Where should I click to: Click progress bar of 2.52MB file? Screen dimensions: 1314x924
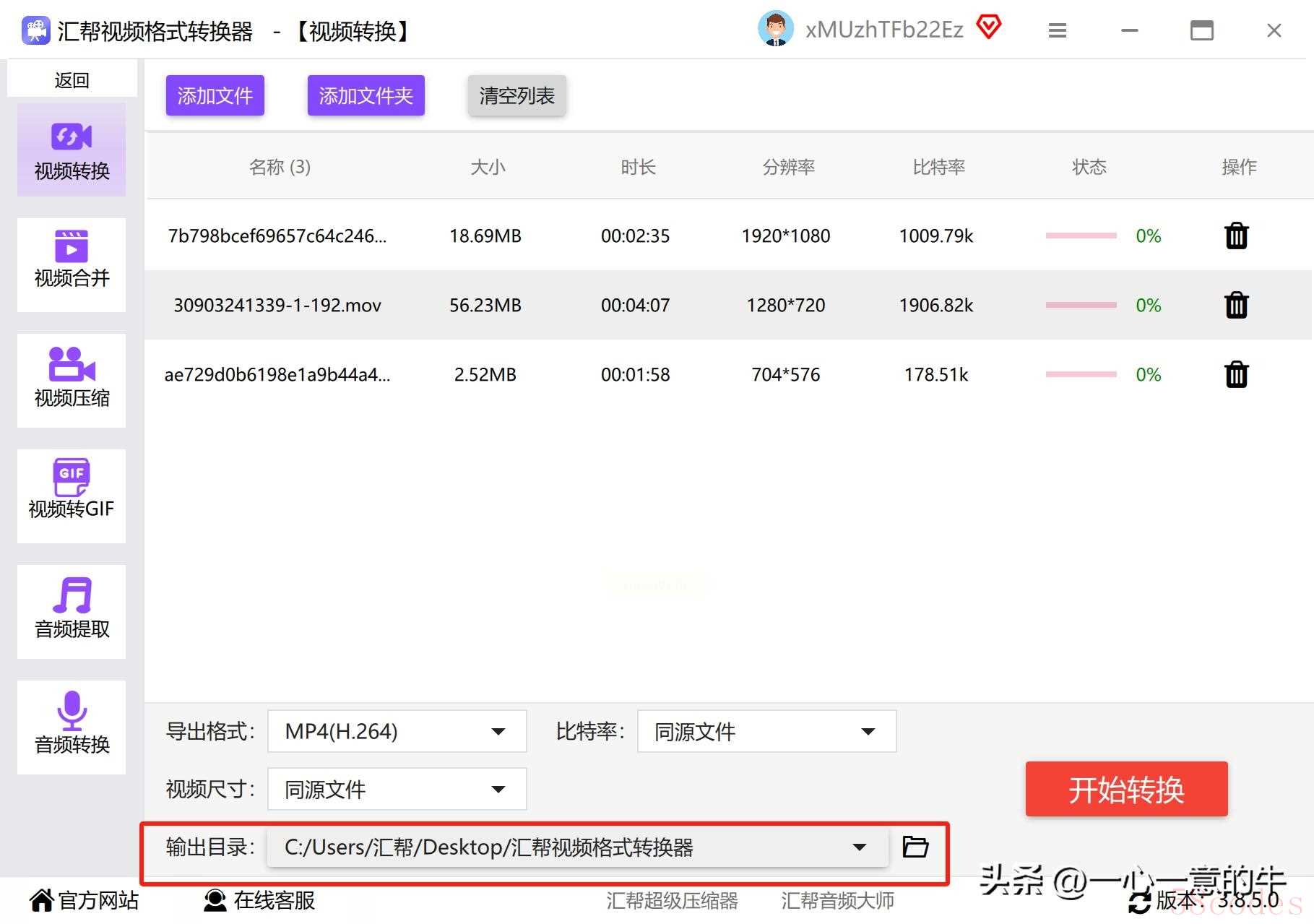pos(1081,374)
